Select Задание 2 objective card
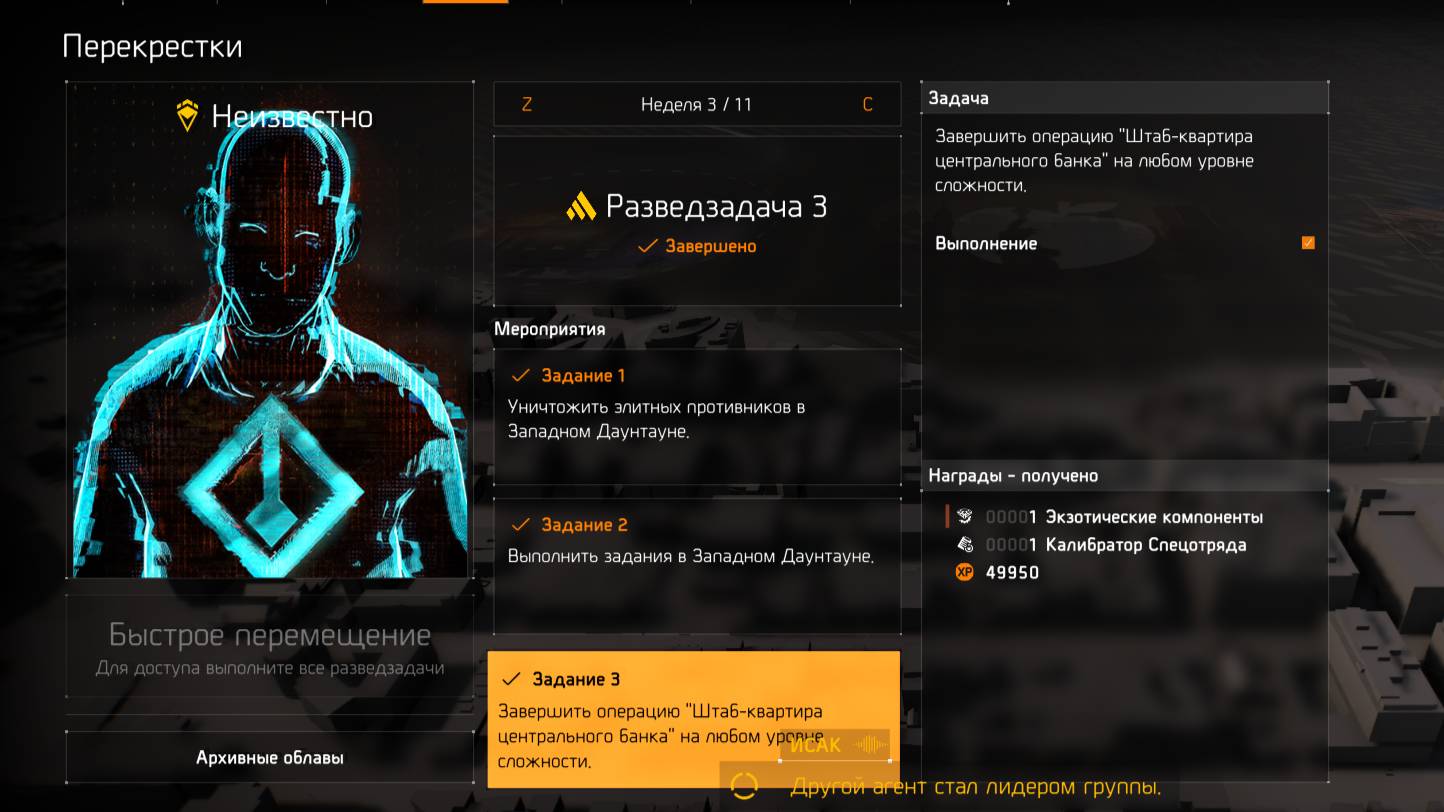Image resolution: width=1444 pixels, height=812 pixels. click(x=697, y=566)
